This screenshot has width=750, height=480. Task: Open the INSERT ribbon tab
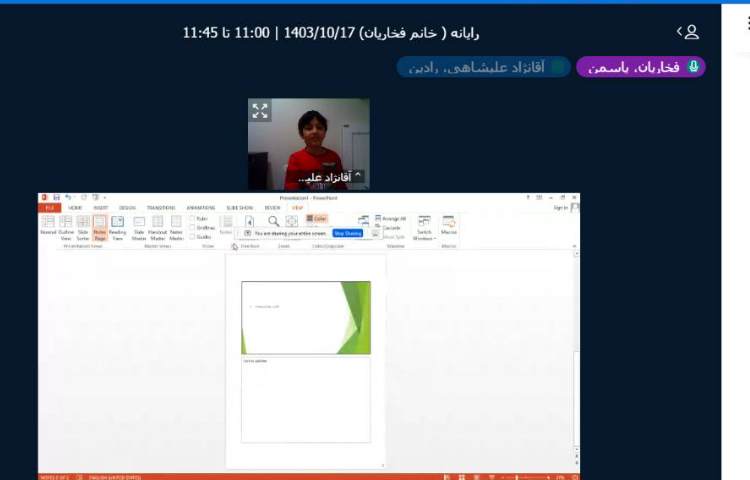click(100, 208)
